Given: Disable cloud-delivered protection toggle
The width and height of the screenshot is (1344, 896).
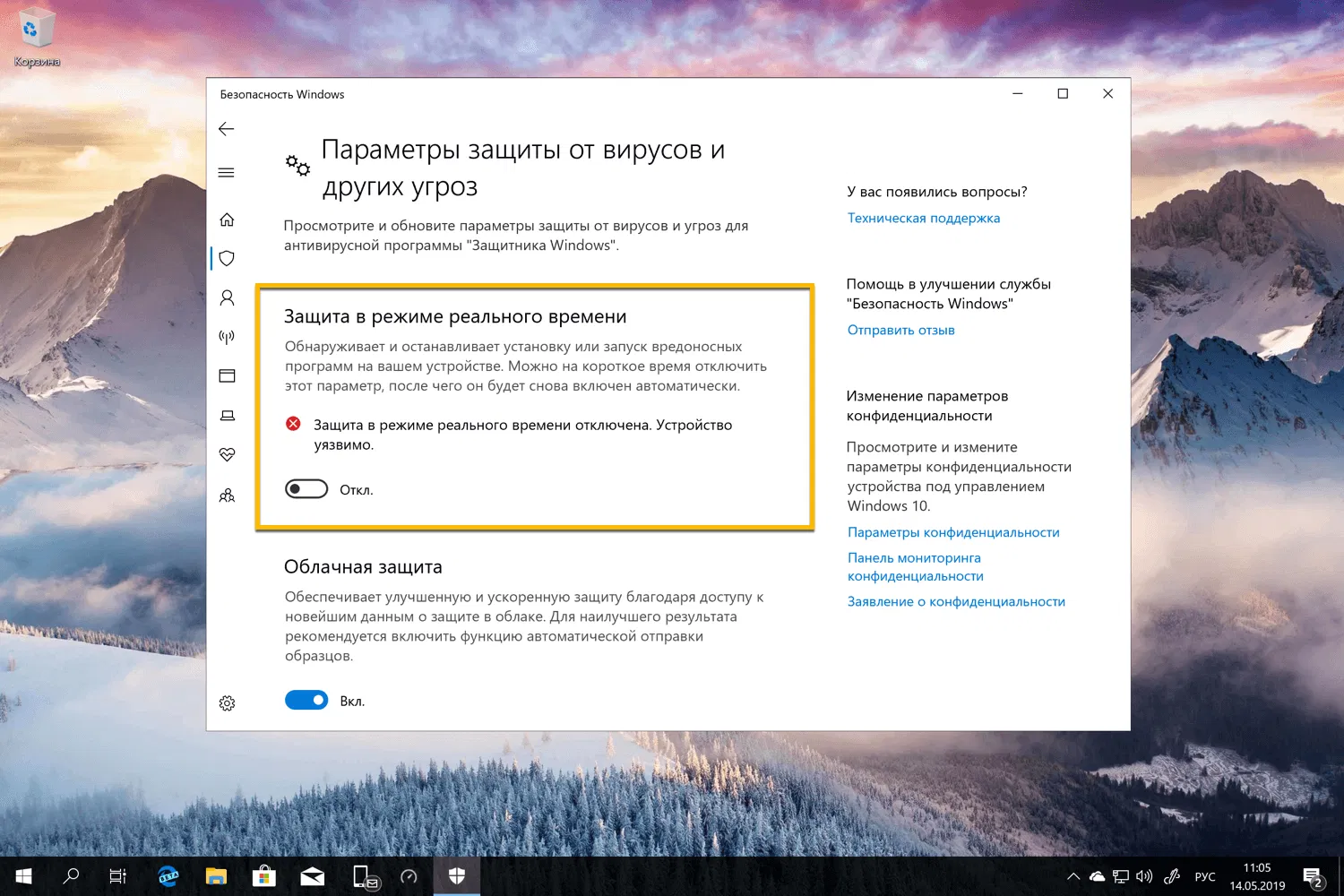Looking at the screenshot, I should pyautogui.click(x=306, y=700).
